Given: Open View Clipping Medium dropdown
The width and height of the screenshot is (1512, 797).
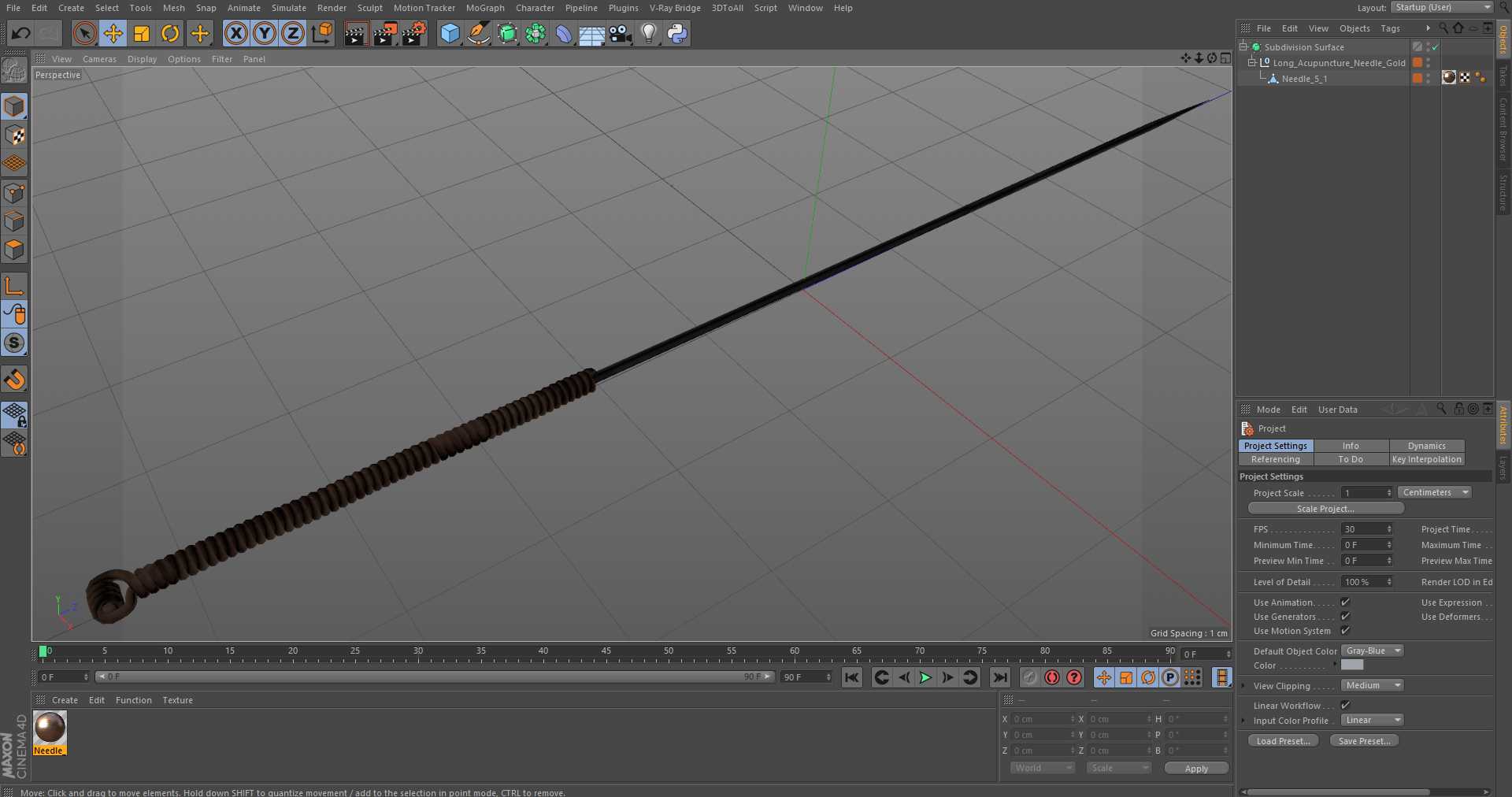Looking at the screenshot, I should tap(1373, 685).
